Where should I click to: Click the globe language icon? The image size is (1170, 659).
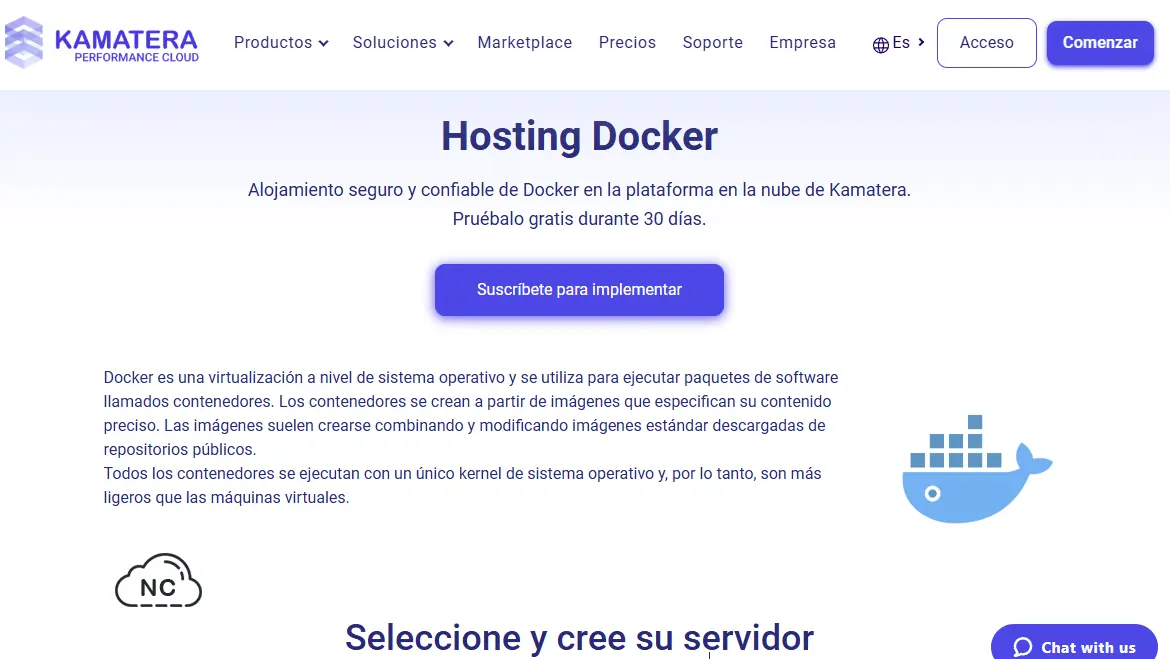(x=881, y=44)
